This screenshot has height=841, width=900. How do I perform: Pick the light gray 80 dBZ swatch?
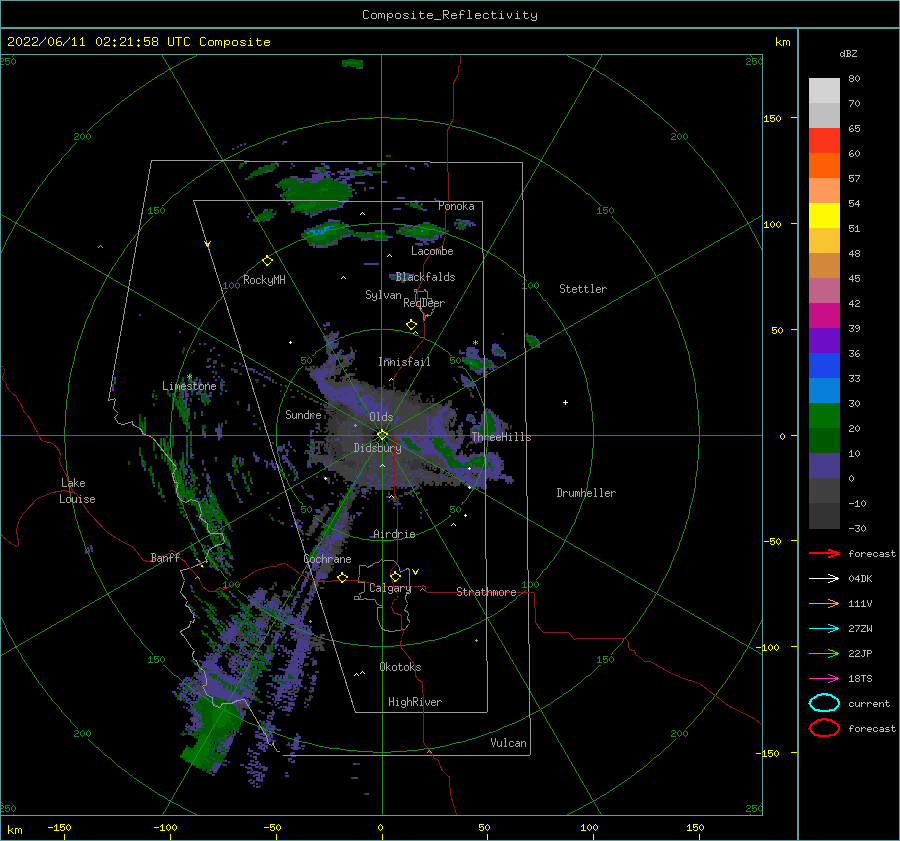824,90
